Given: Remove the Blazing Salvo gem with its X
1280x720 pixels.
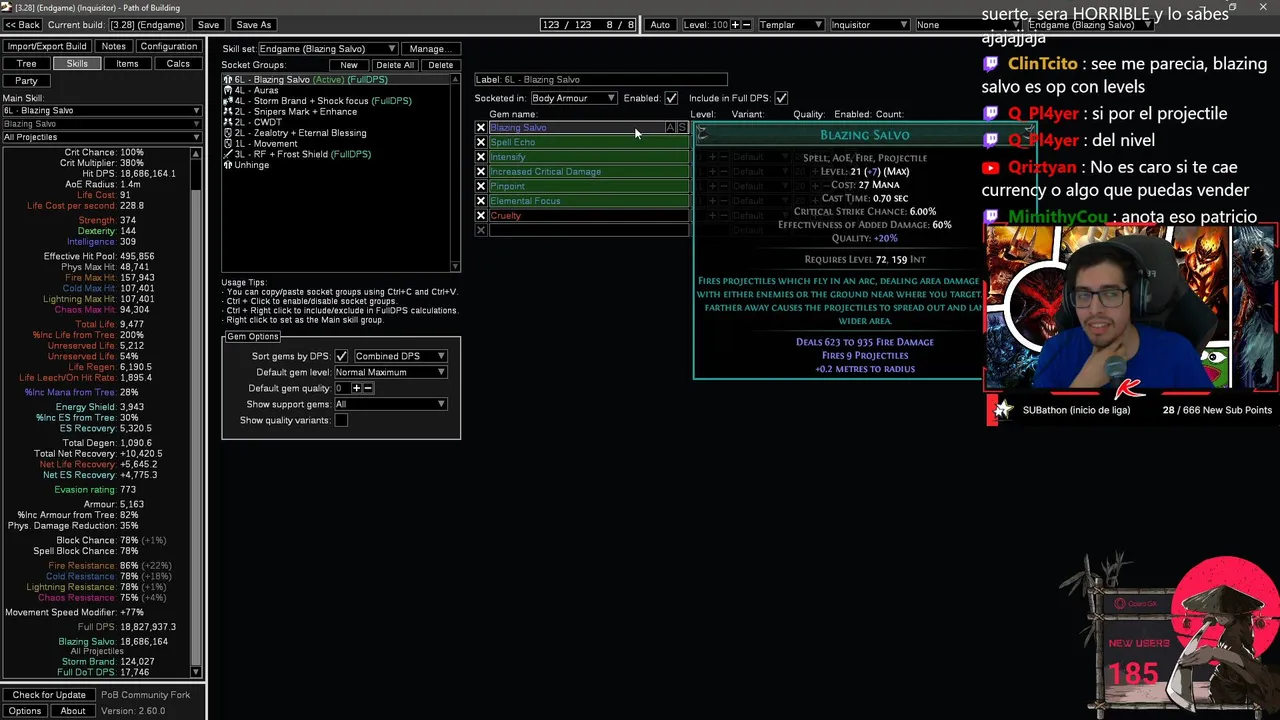Looking at the screenshot, I should pyautogui.click(x=481, y=128).
